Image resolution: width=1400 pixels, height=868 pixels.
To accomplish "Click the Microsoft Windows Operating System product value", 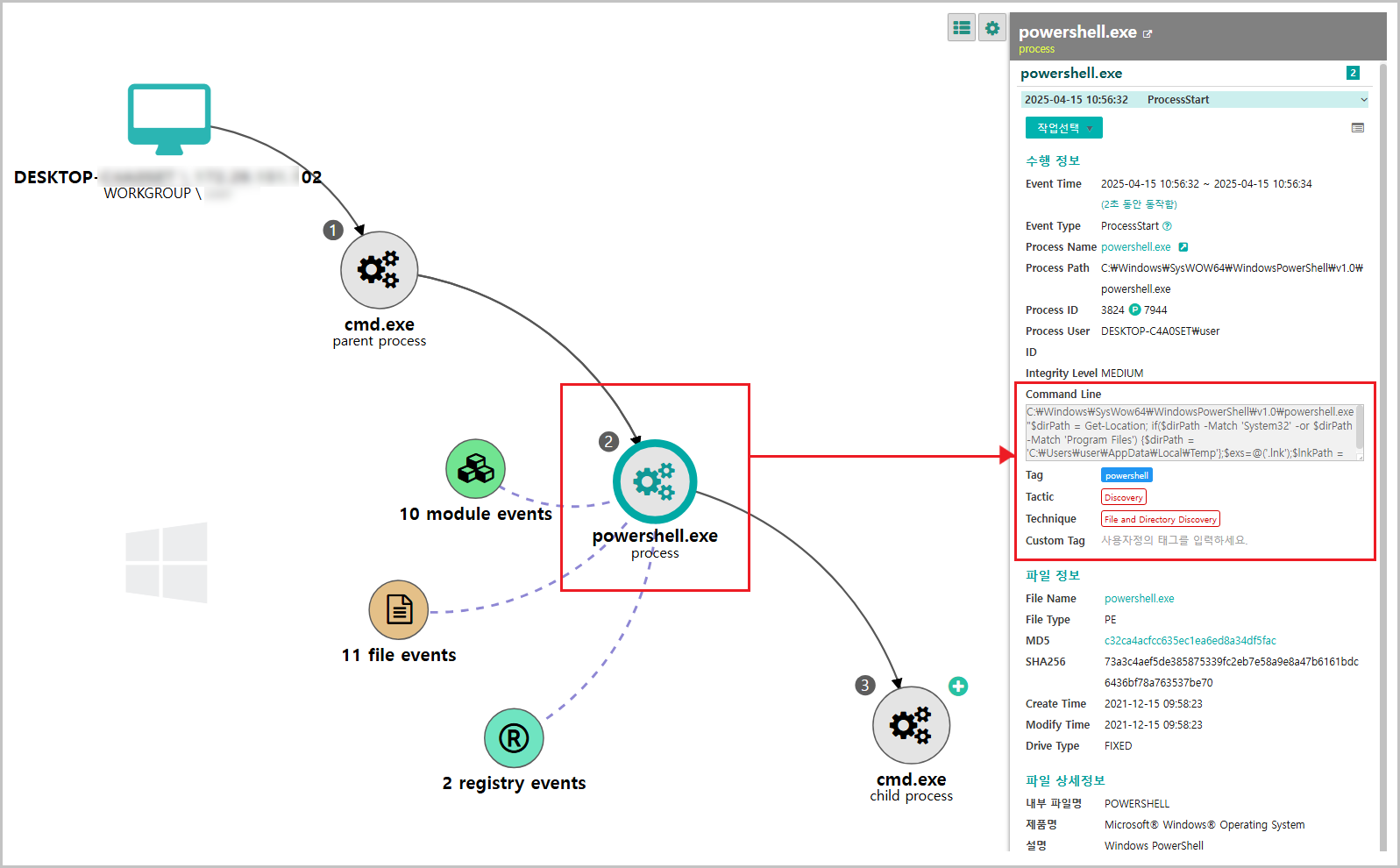I will coord(1205,825).
